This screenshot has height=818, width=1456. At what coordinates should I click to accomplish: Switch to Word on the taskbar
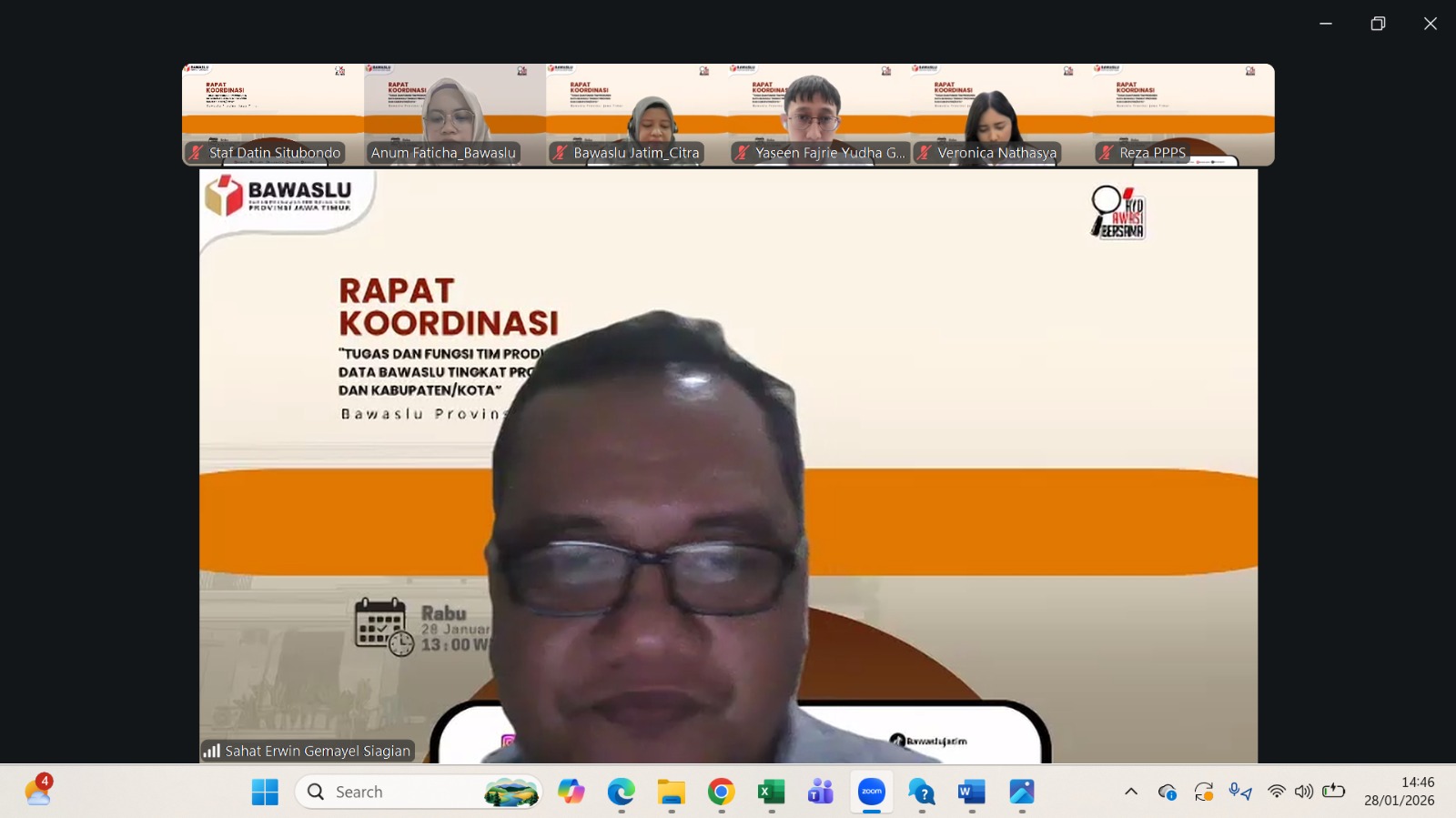click(x=972, y=793)
